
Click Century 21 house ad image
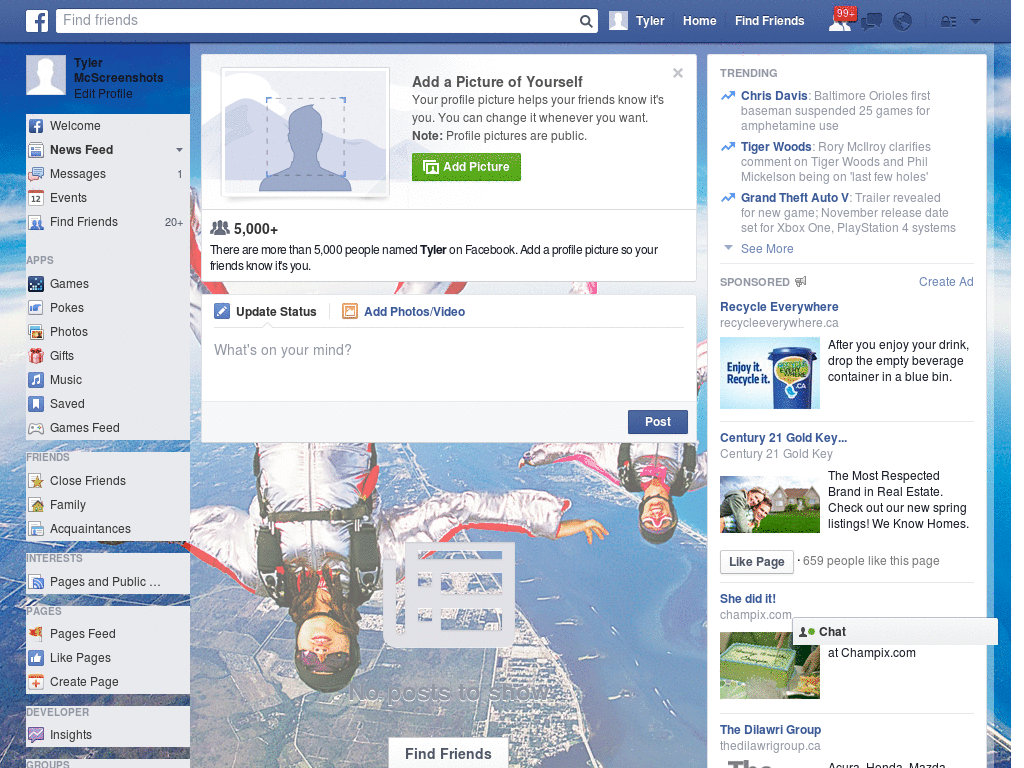[769, 504]
